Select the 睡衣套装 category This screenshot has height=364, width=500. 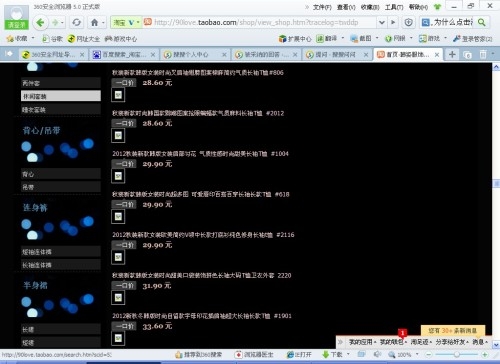(x=61, y=109)
